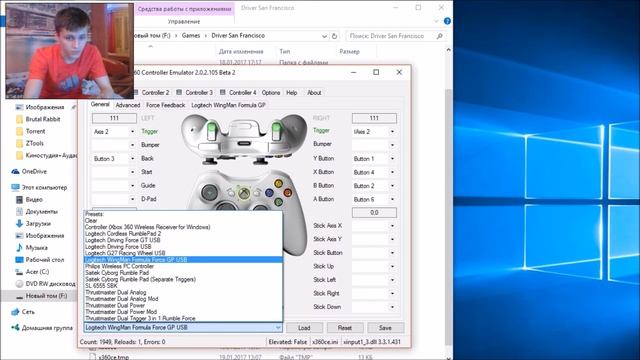This screenshot has height=360, width=640.
Task: Choose Logitech Driving Force GT USB preset
Action: (183, 240)
